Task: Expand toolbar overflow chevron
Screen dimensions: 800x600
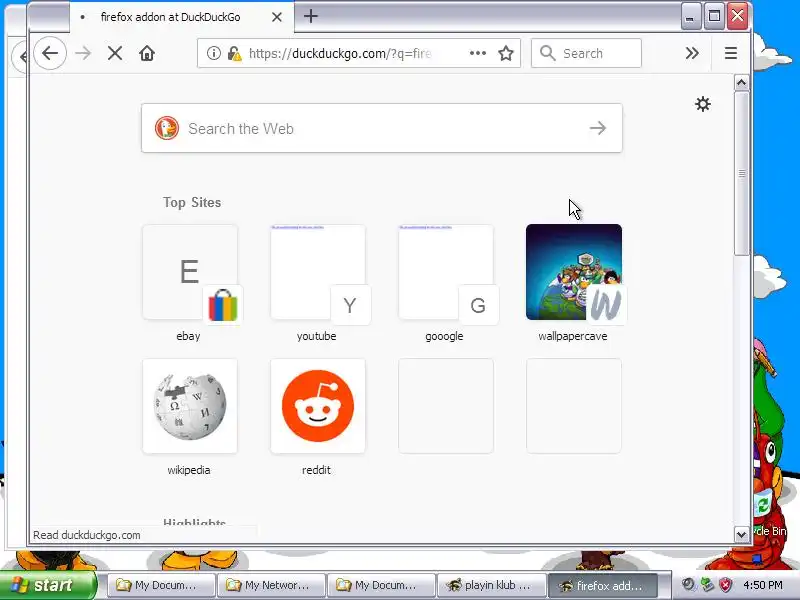Action: click(x=692, y=53)
